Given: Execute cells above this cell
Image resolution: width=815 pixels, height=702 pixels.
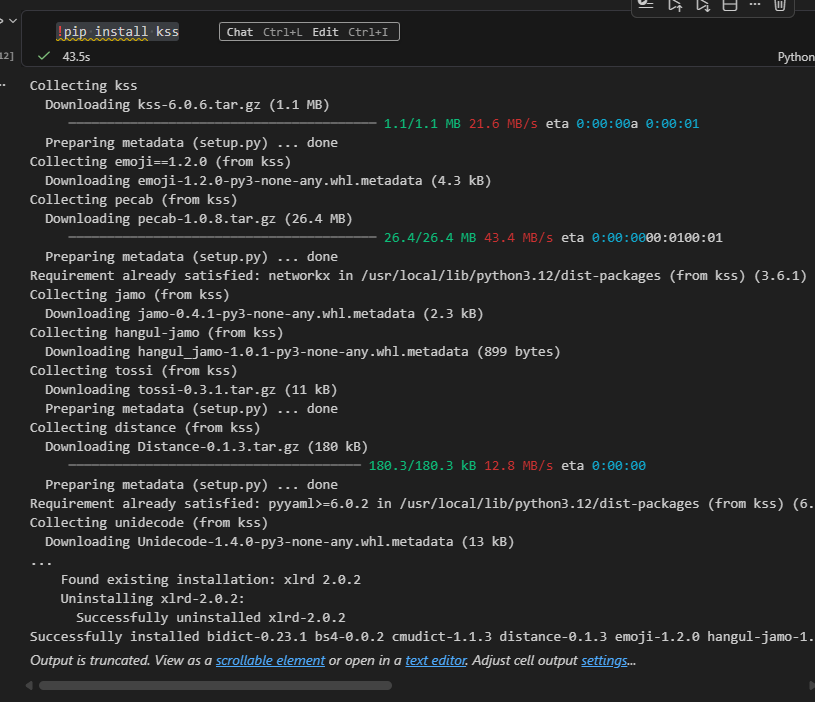Looking at the screenshot, I should click(x=675, y=6).
